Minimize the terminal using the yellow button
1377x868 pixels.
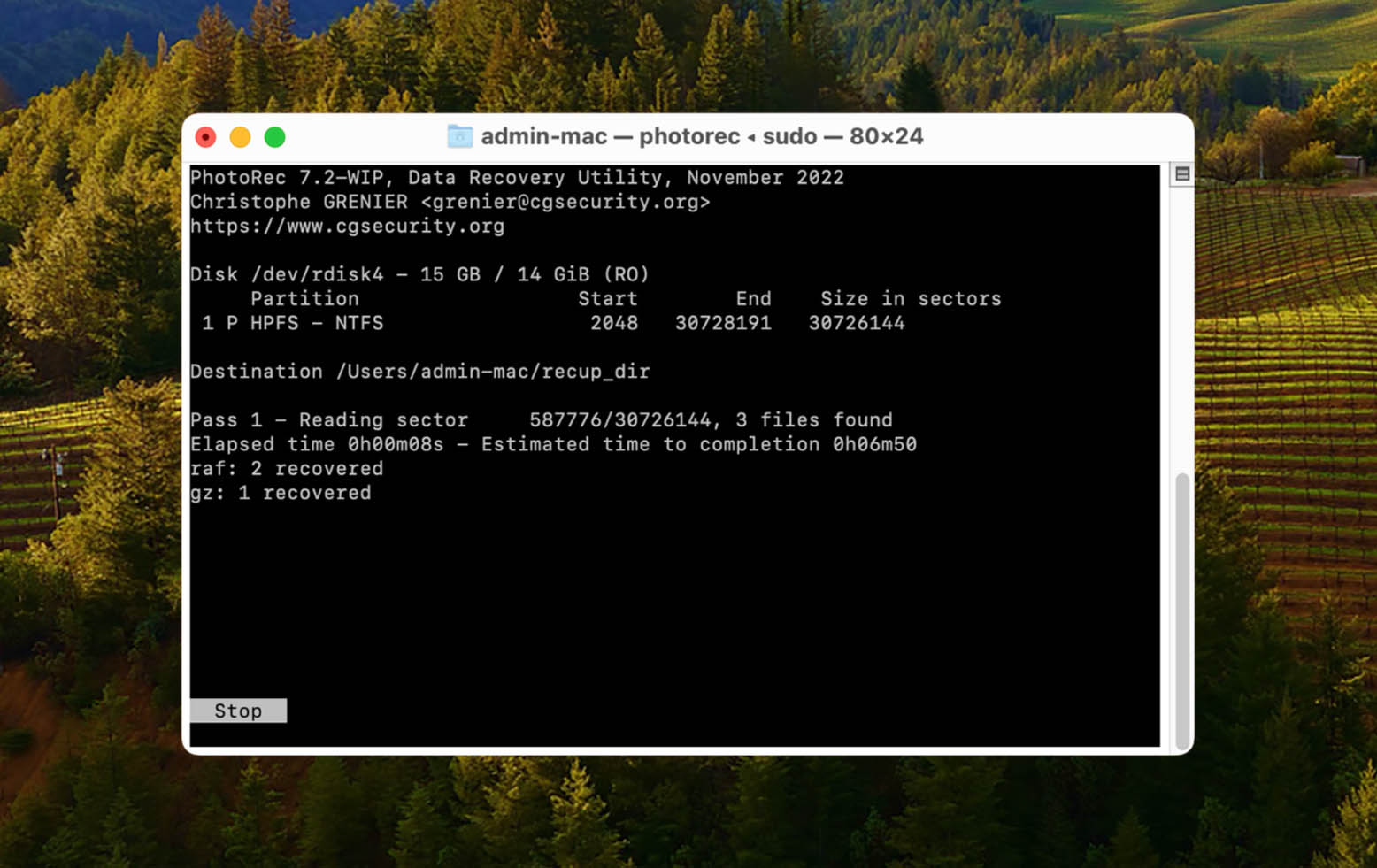tap(240, 137)
